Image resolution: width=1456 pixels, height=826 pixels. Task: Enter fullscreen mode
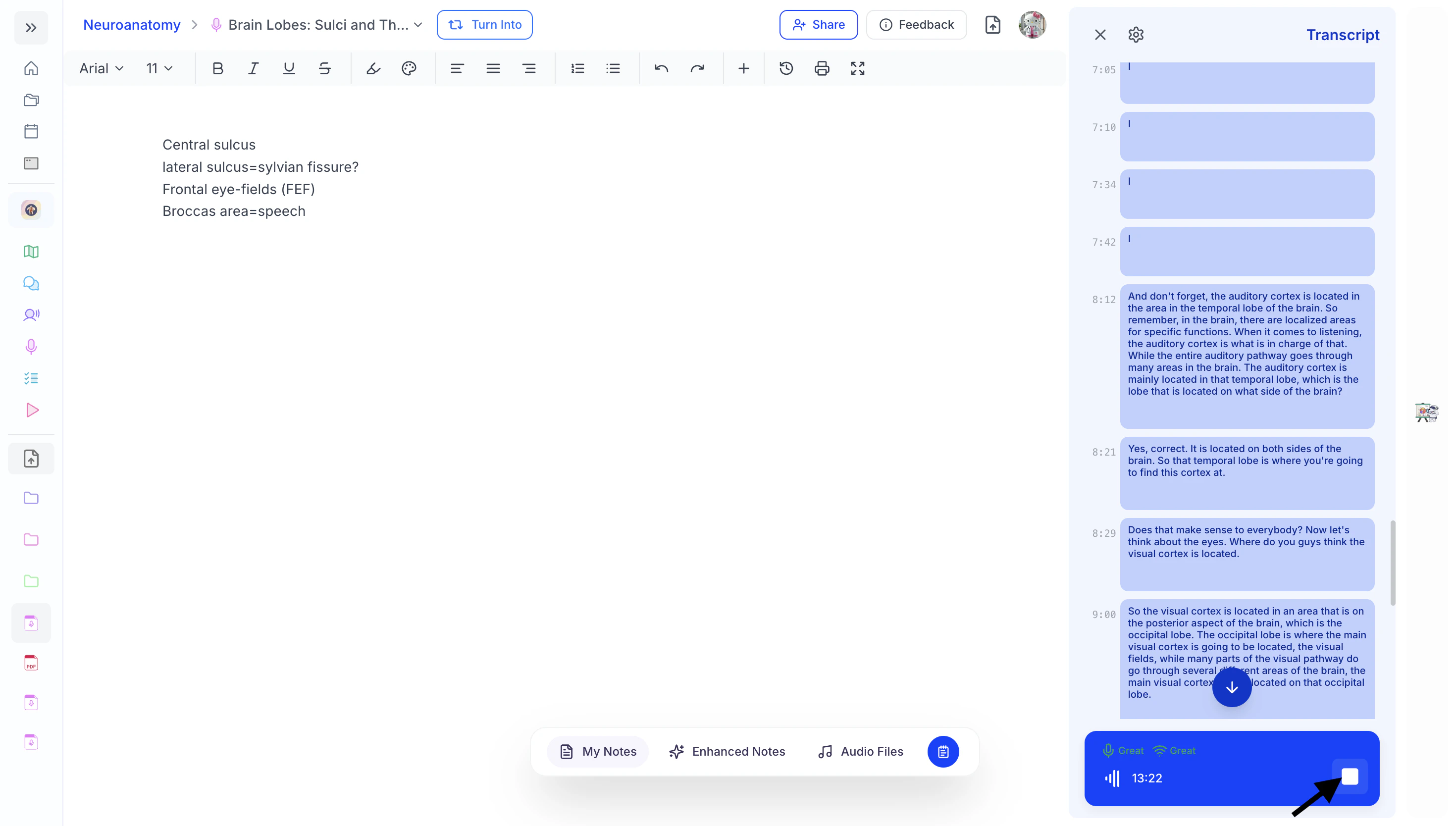tap(858, 69)
